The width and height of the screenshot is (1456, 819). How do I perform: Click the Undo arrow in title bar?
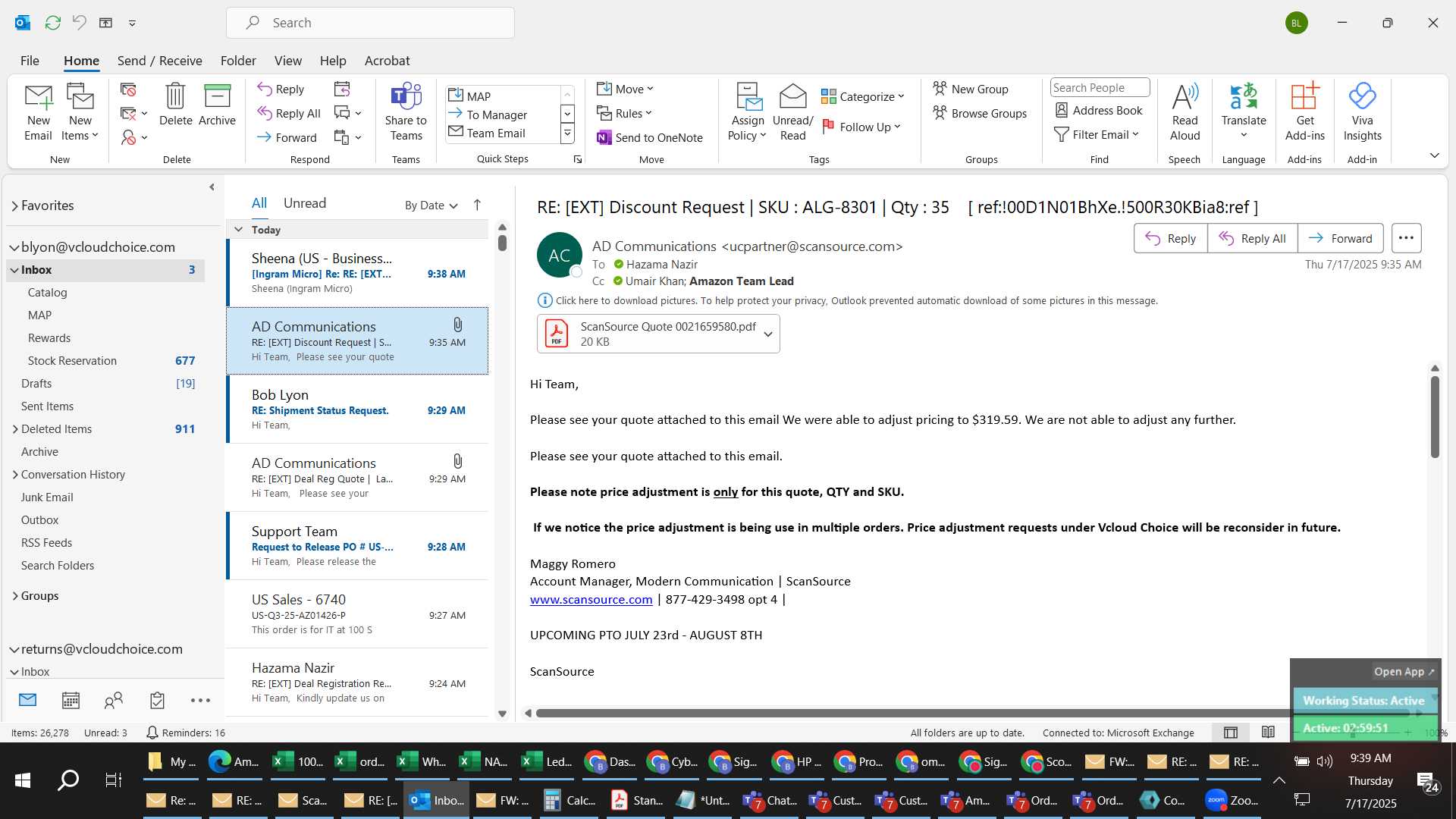(x=80, y=23)
